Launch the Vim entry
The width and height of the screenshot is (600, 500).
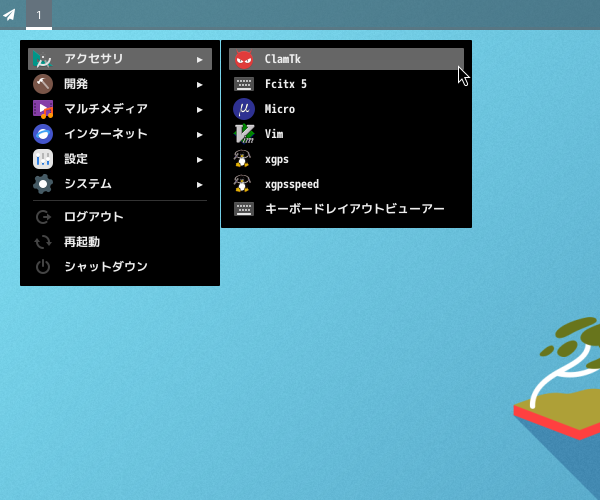[x=346, y=134]
